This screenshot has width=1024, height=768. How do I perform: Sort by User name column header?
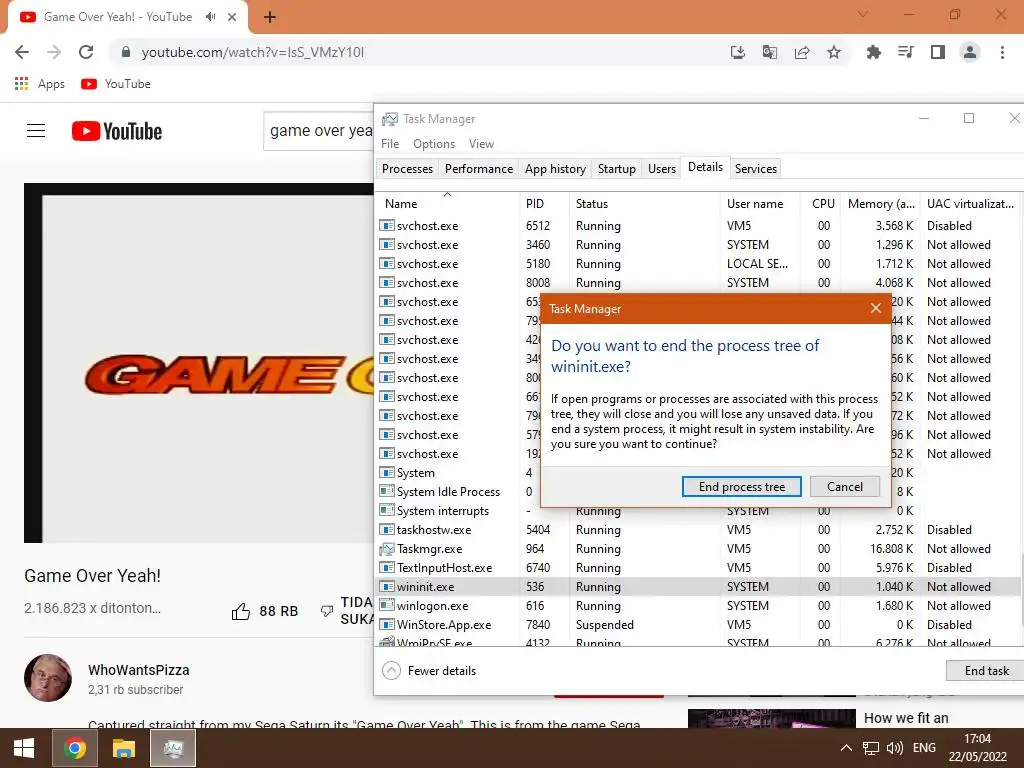pos(761,204)
